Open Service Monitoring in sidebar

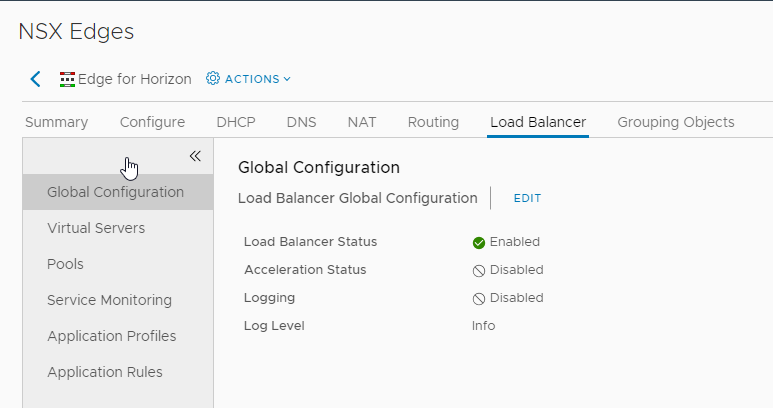[x=118, y=300]
